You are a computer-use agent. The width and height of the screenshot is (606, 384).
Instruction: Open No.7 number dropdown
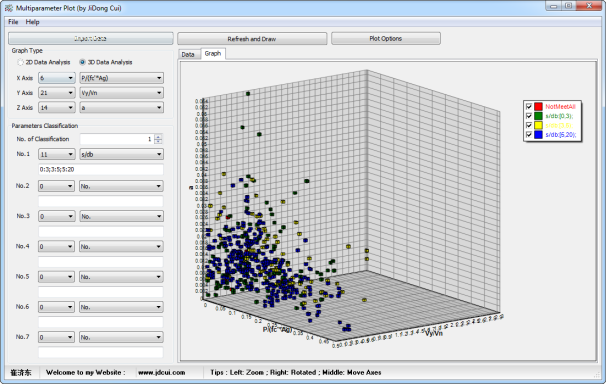tap(56, 337)
